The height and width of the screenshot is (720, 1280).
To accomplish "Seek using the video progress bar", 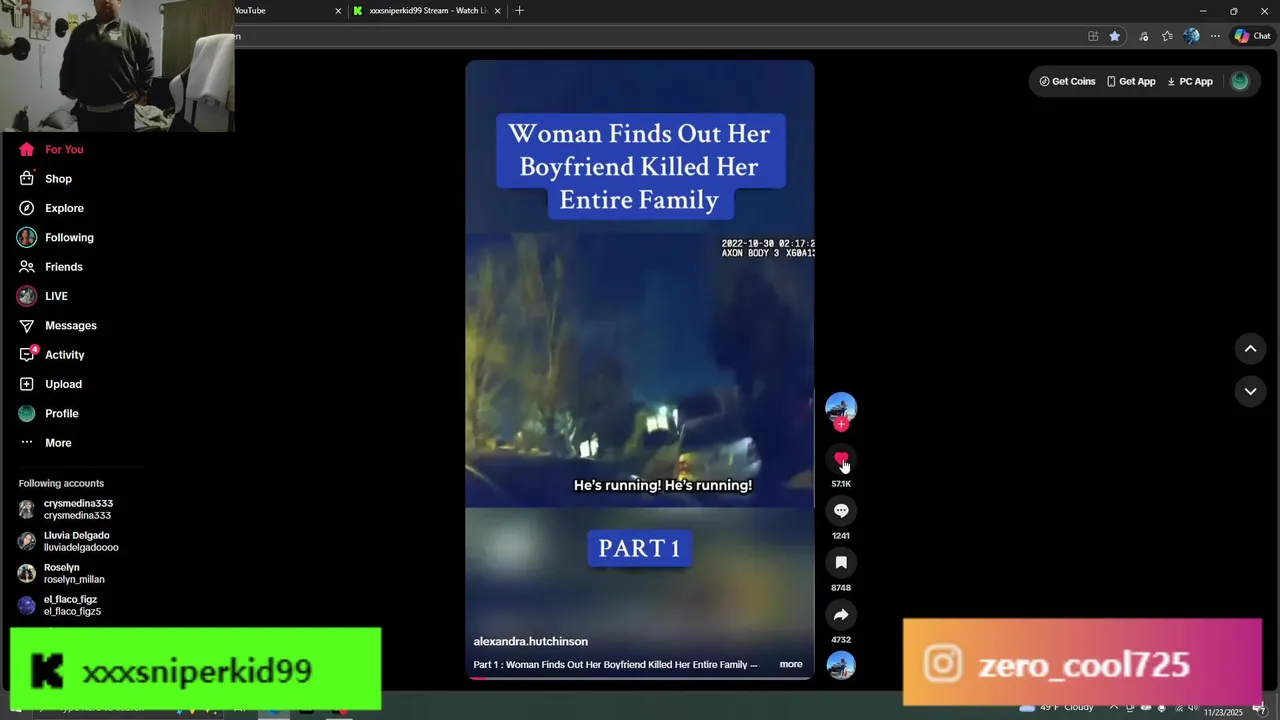I will coord(640,678).
